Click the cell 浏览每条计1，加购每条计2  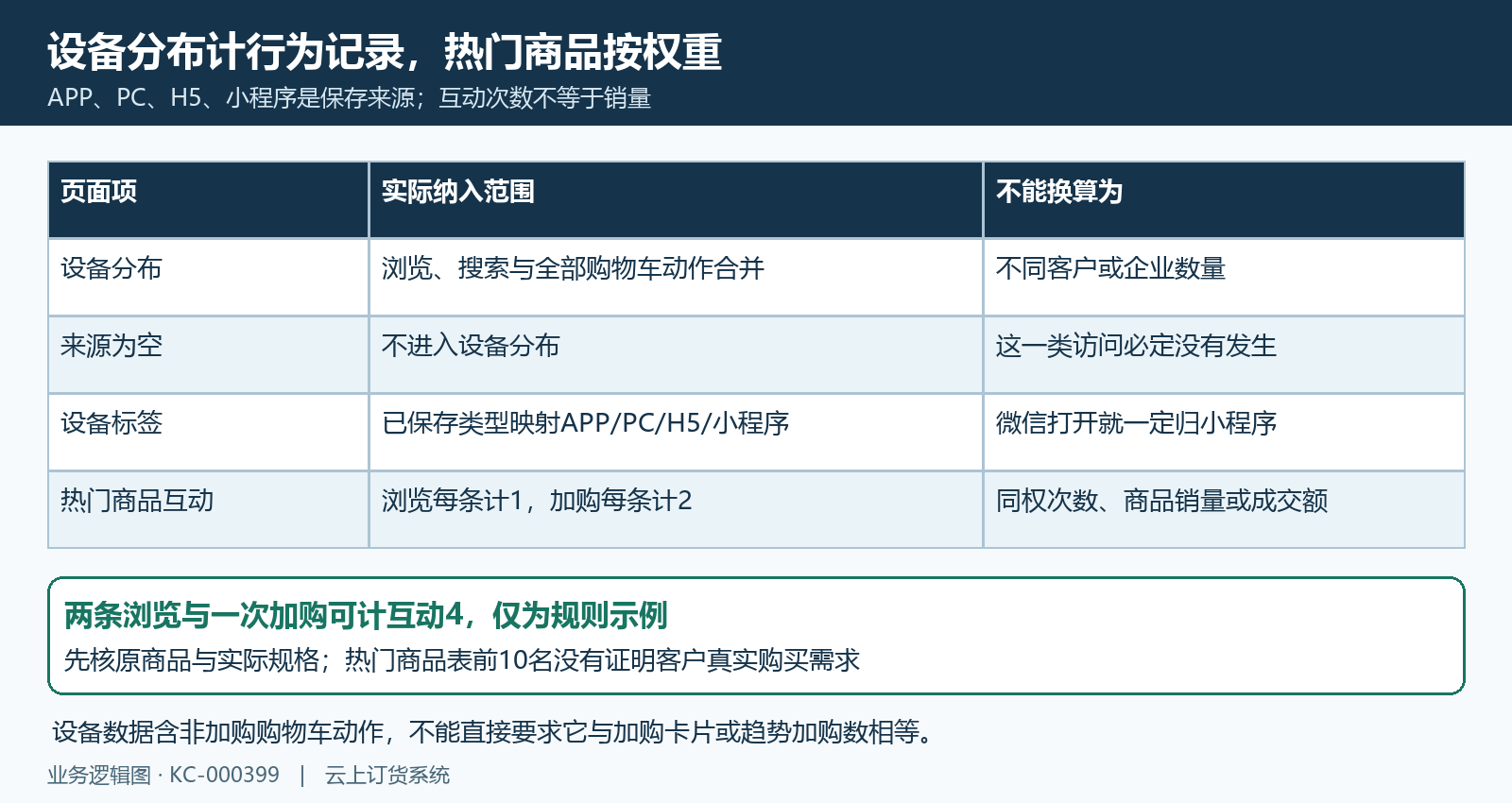[x=676, y=509]
